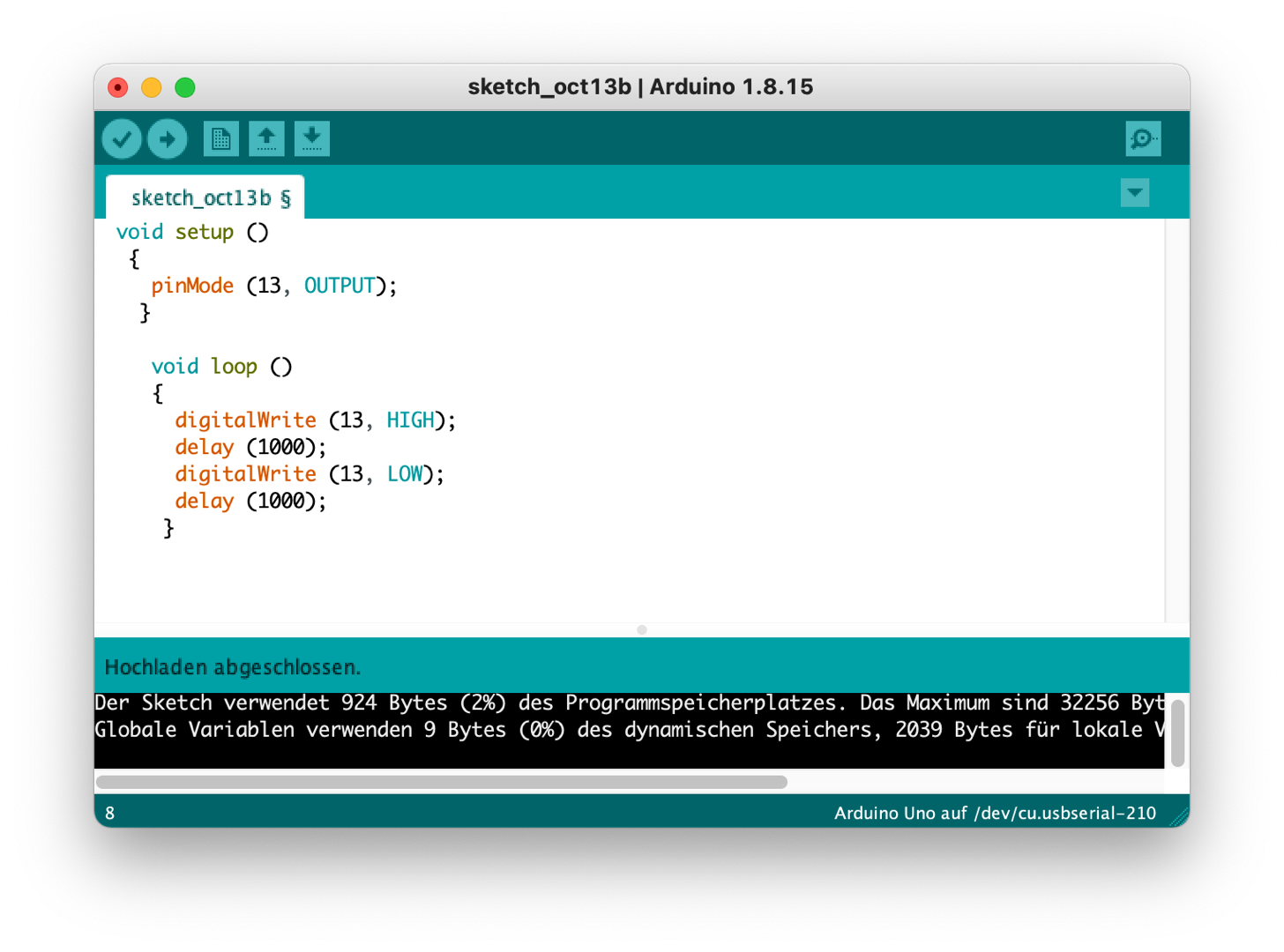Verify the sketch with the checkmark button
Screen dimensions: 1284x952
122,139
